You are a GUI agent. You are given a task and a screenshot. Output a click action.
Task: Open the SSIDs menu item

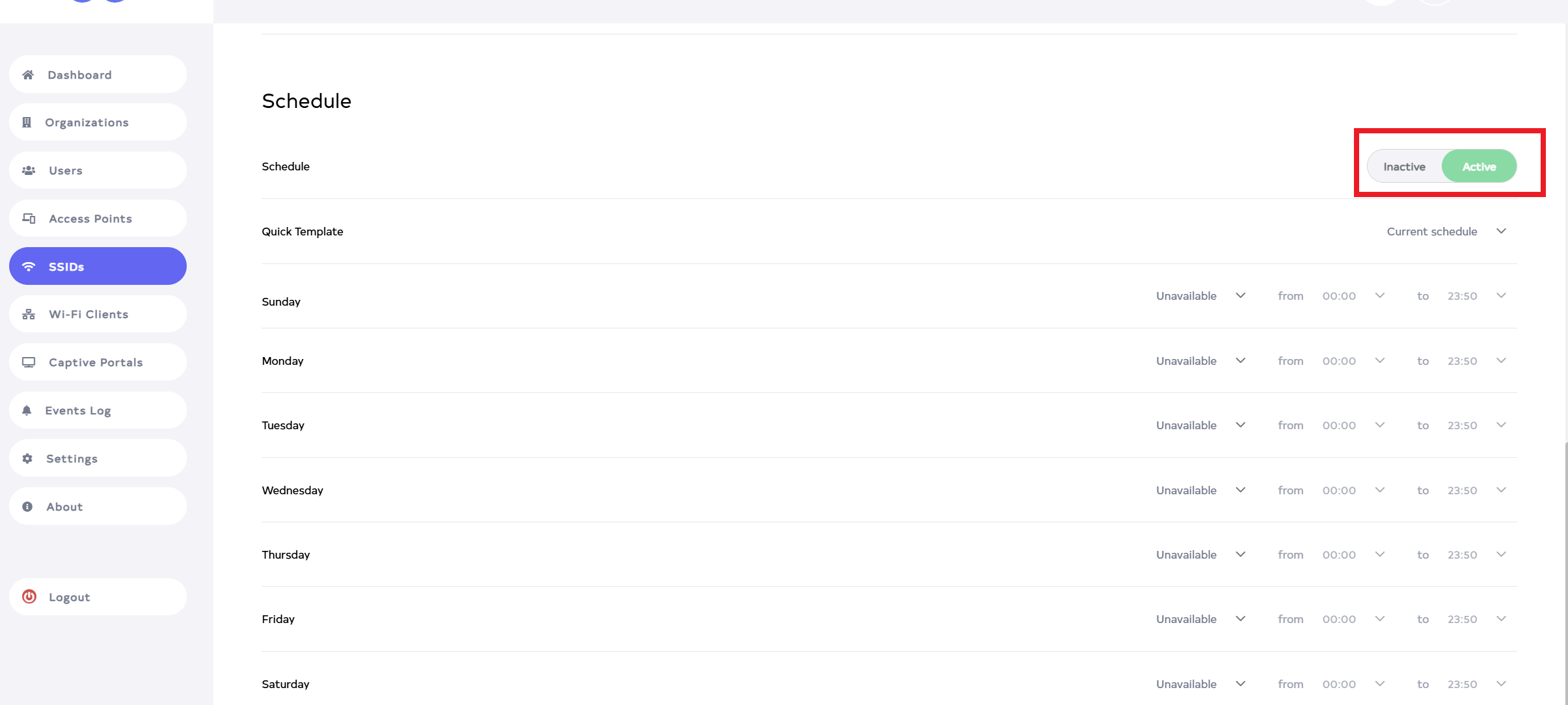click(x=98, y=267)
